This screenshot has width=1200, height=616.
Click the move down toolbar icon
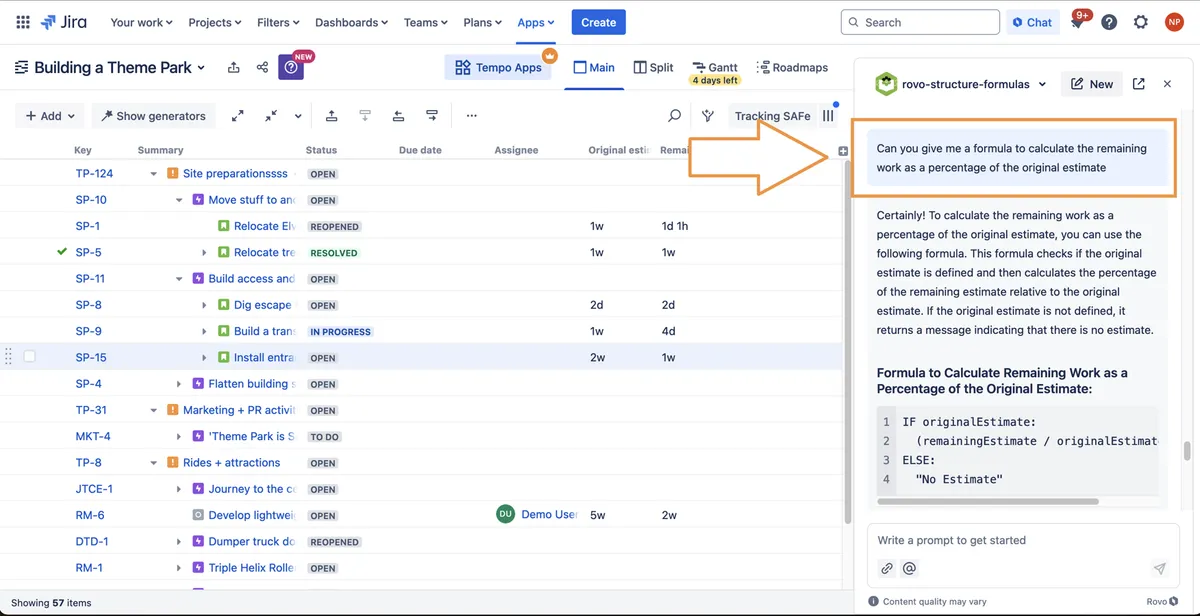365,116
